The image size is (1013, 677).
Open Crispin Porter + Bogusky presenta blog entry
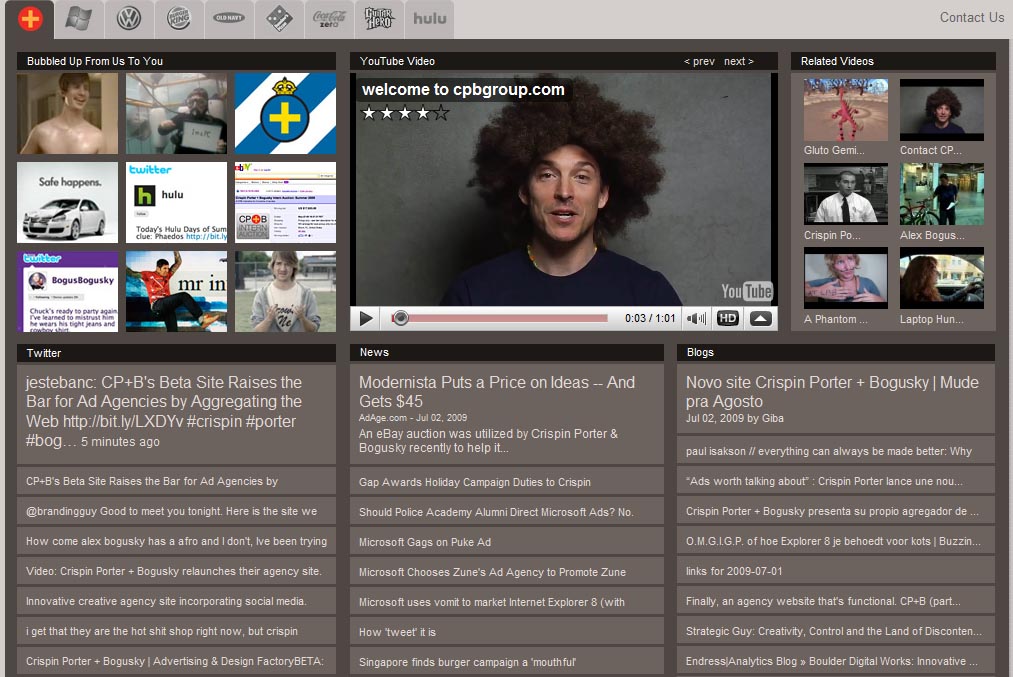pyautogui.click(x=836, y=511)
